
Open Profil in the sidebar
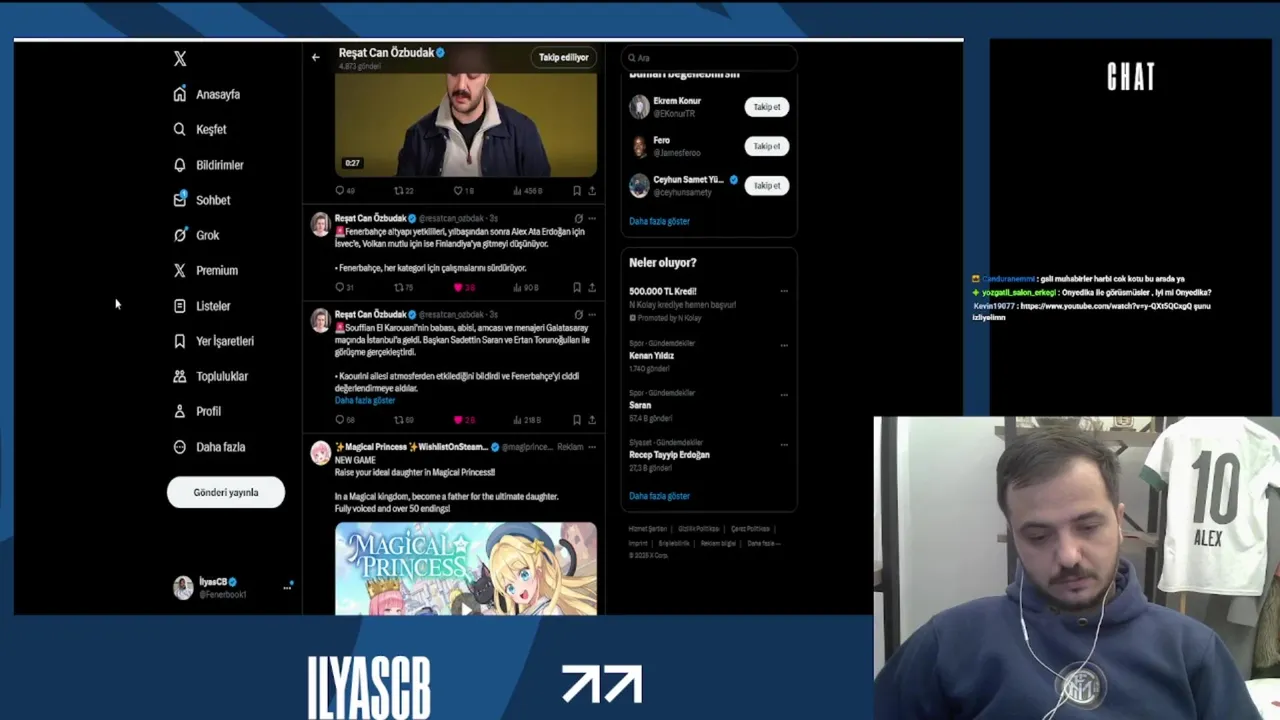click(197, 411)
